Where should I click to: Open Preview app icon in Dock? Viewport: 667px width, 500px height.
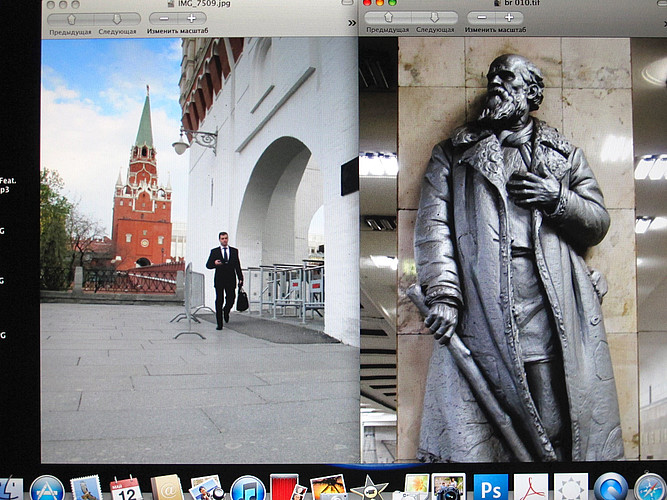point(206,488)
